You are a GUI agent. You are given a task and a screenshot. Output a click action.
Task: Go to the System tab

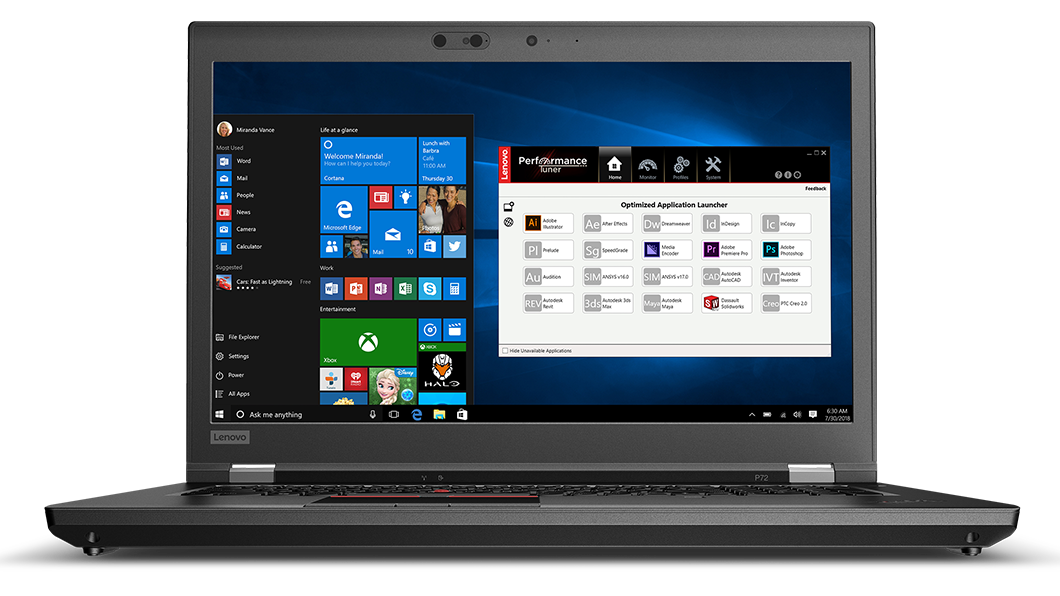[x=713, y=166]
